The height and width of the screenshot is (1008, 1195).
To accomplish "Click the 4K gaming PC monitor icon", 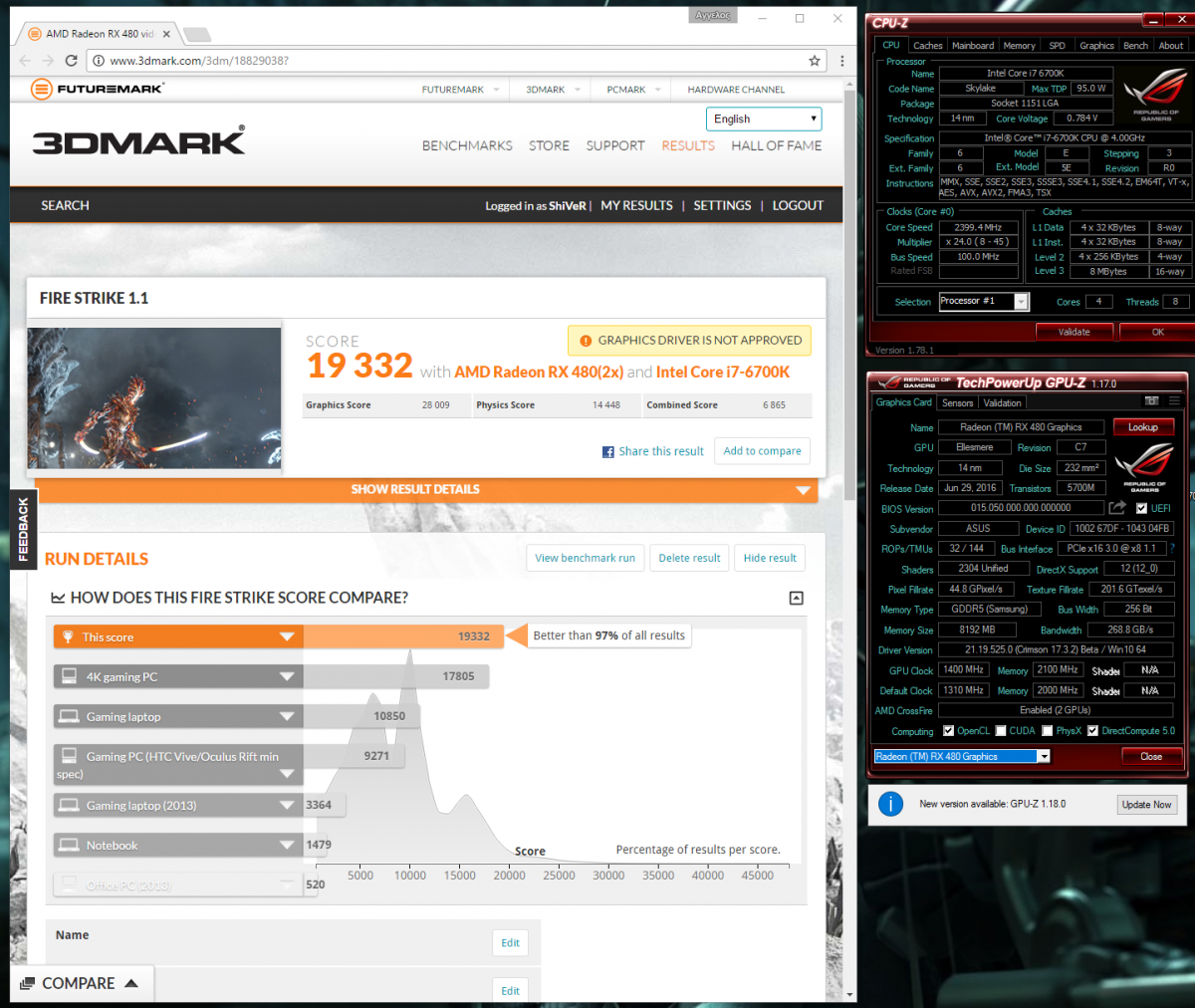I will (70, 676).
